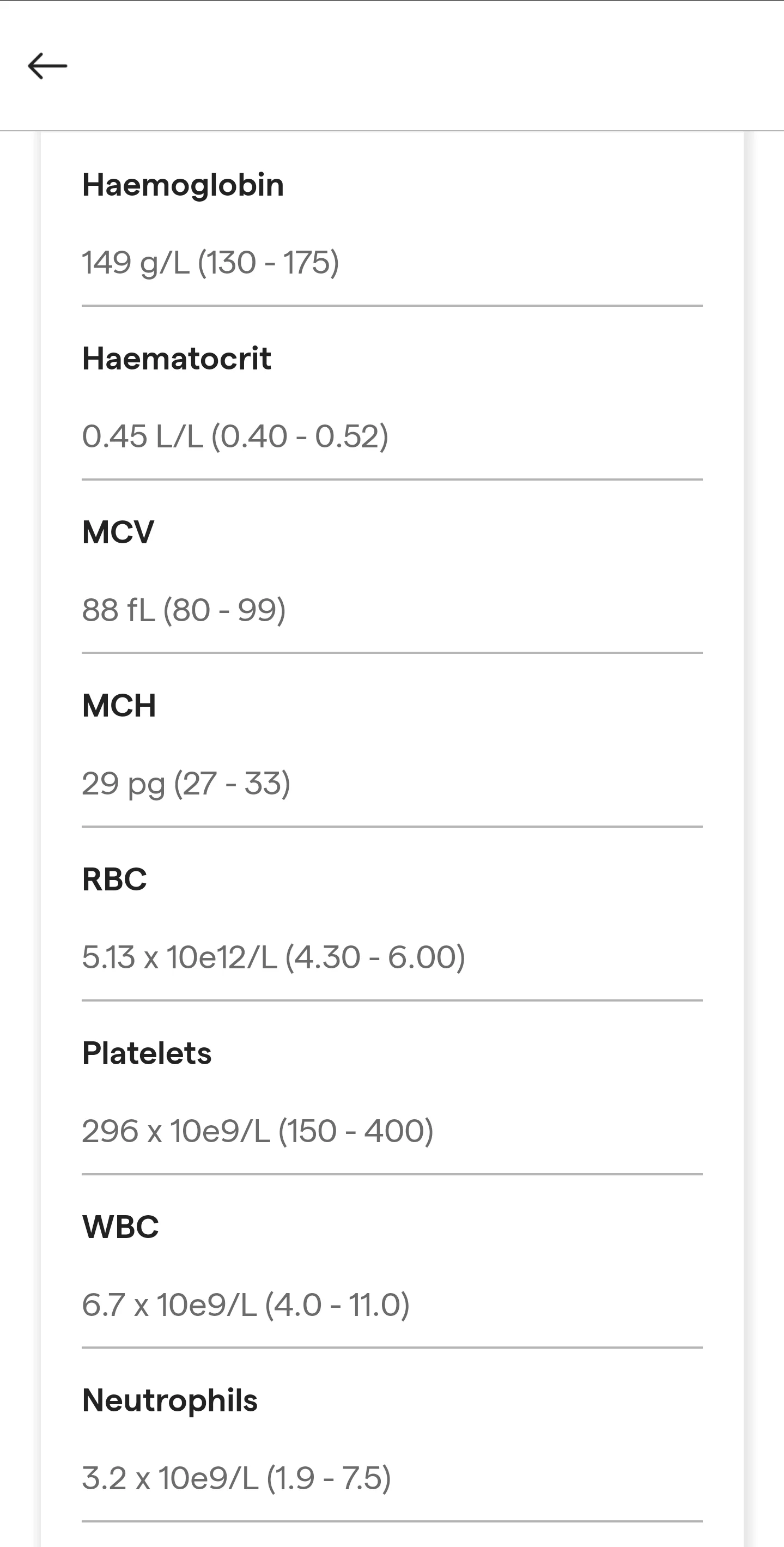Tap the 6.7 x 10e9/L WBC value
This screenshot has height=1547, width=784.
(x=246, y=1305)
